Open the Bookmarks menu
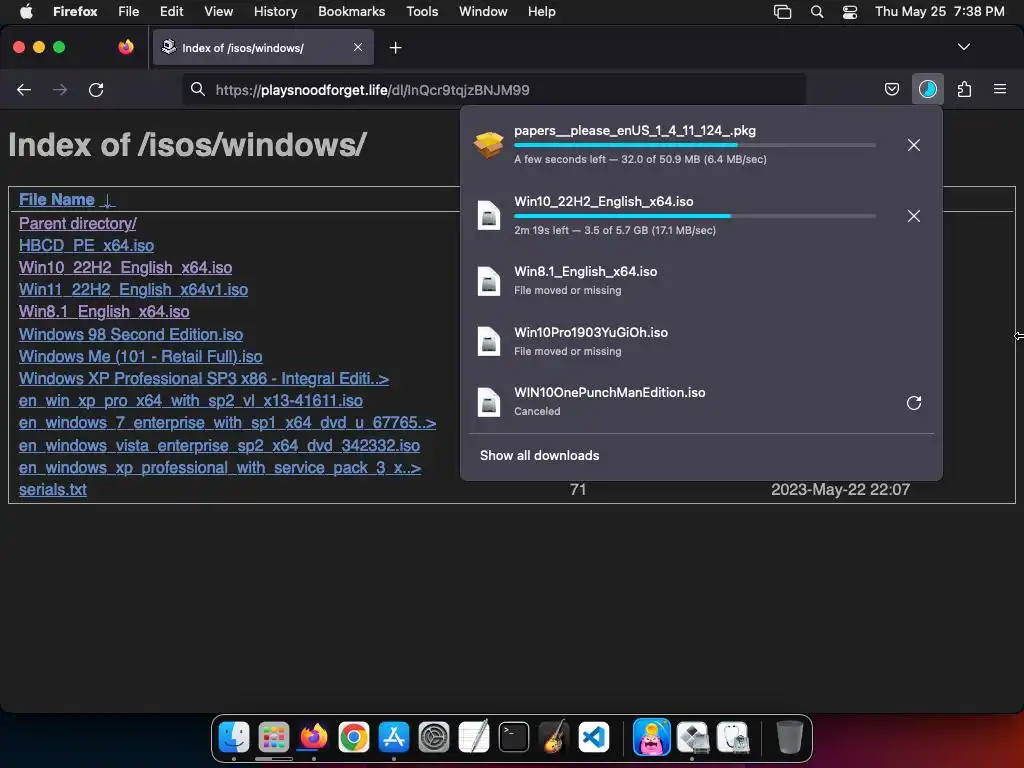The width and height of the screenshot is (1024, 768). coord(351,11)
